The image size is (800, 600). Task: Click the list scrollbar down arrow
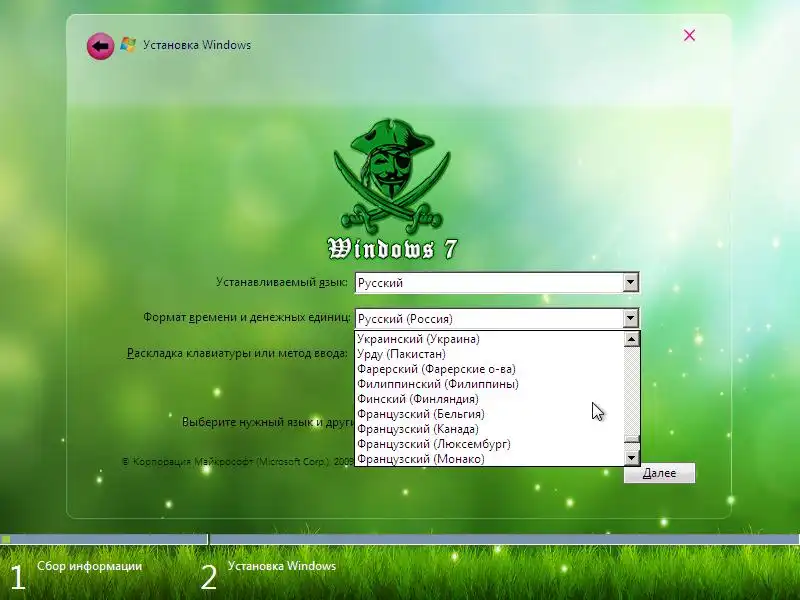[x=632, y=458]
